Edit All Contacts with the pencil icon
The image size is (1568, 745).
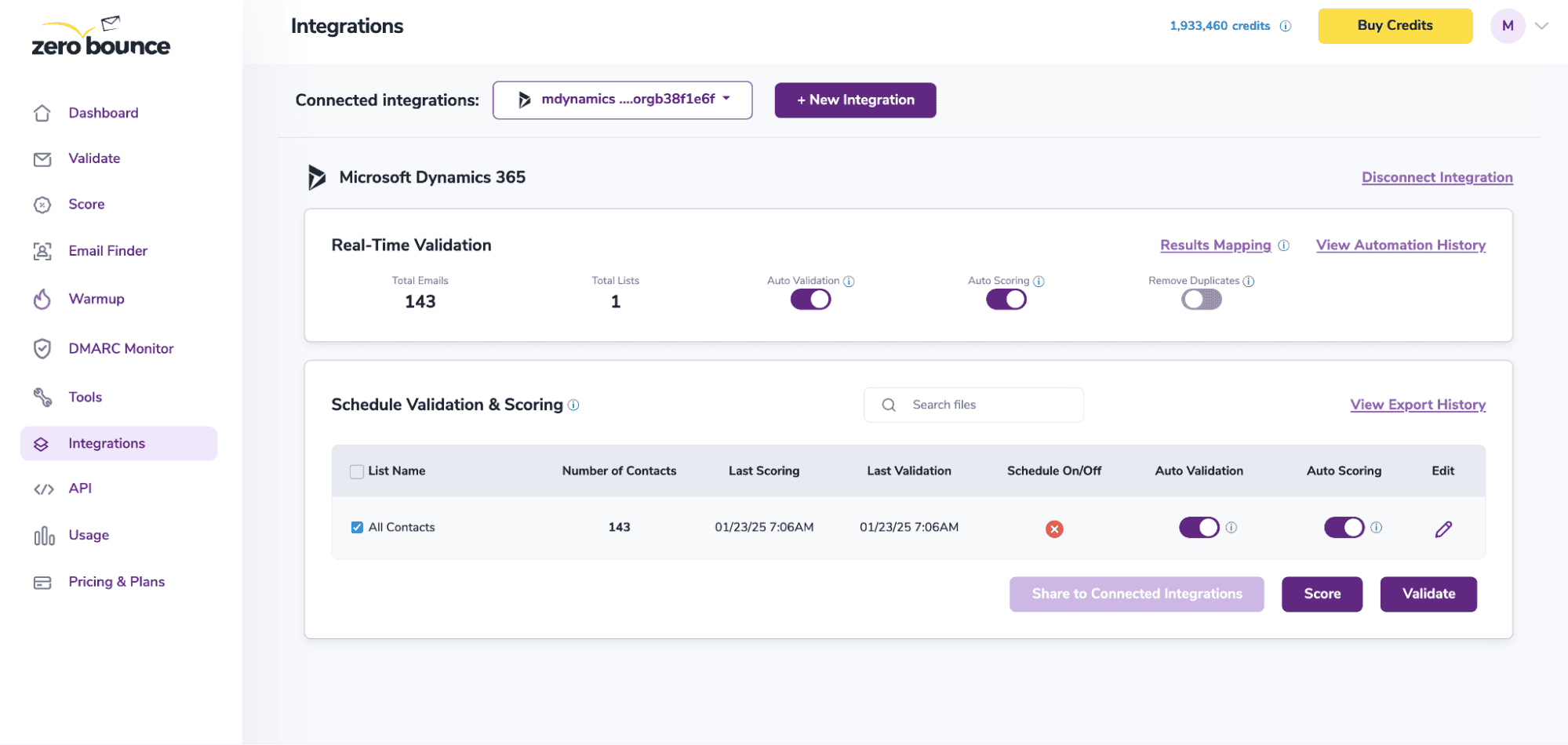1443,529
